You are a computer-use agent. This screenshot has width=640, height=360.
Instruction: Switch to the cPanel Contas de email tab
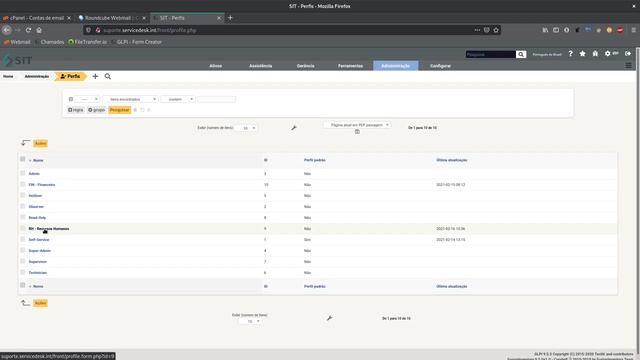(37, 18)
